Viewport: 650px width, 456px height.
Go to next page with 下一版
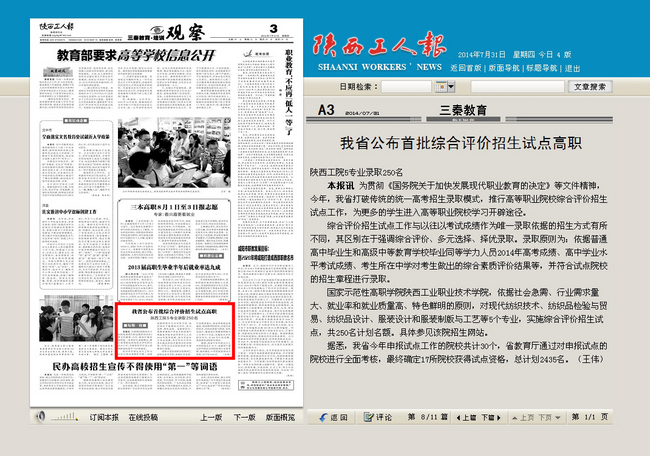click(244, 416)
